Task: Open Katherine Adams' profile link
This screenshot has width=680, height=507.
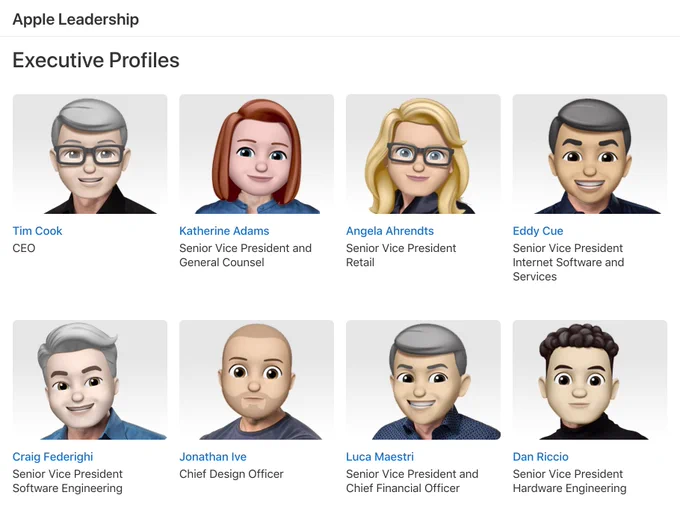Action: 224,231
